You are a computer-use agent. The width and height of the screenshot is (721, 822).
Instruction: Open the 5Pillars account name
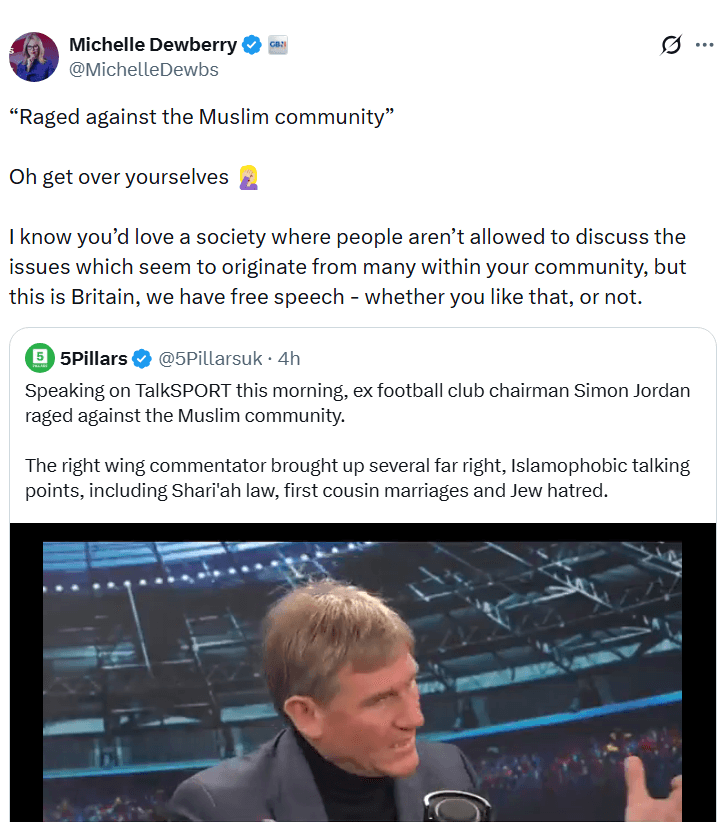coord(94,359)
